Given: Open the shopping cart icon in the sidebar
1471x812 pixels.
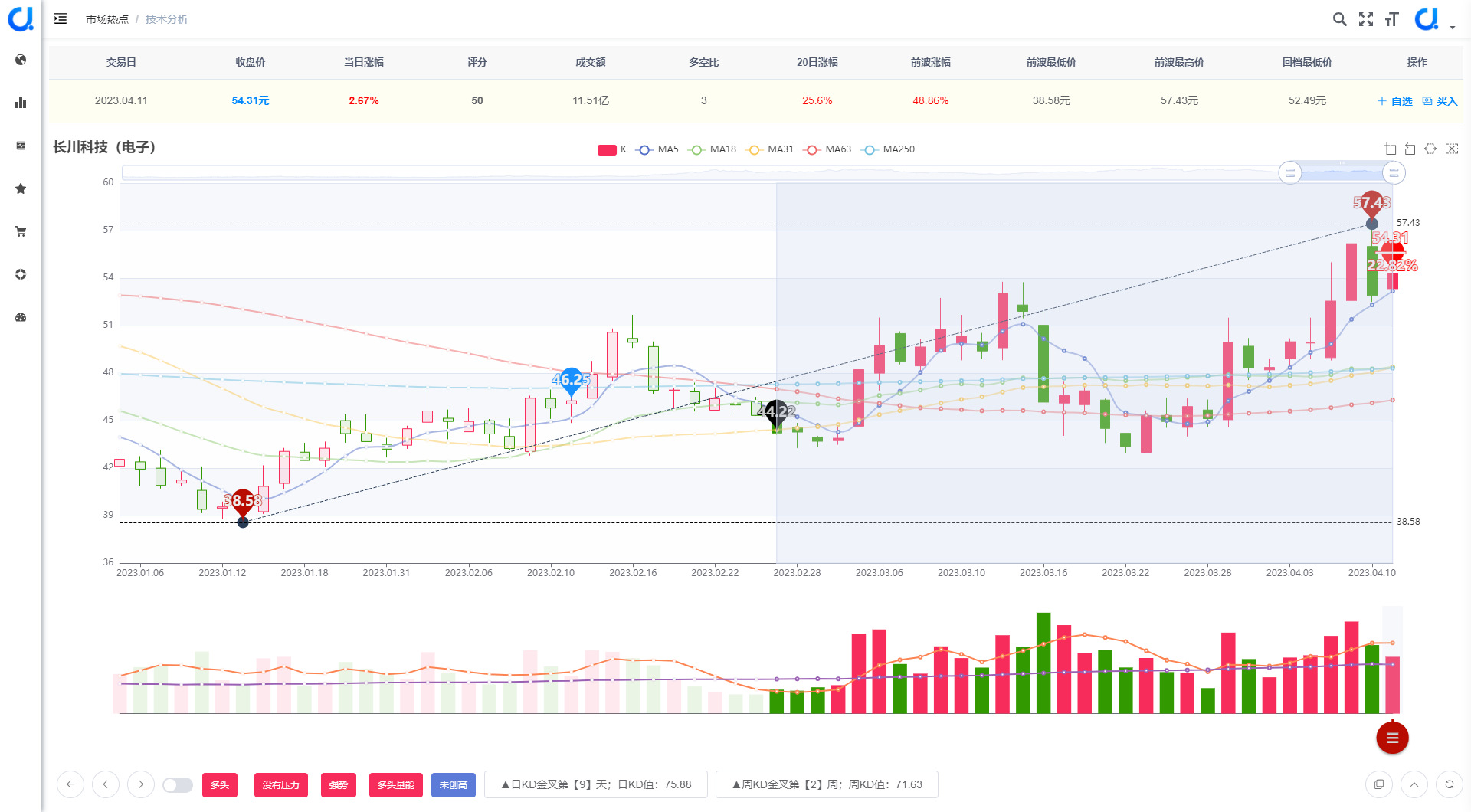Looking at the screenshot, I should (21, 231).
